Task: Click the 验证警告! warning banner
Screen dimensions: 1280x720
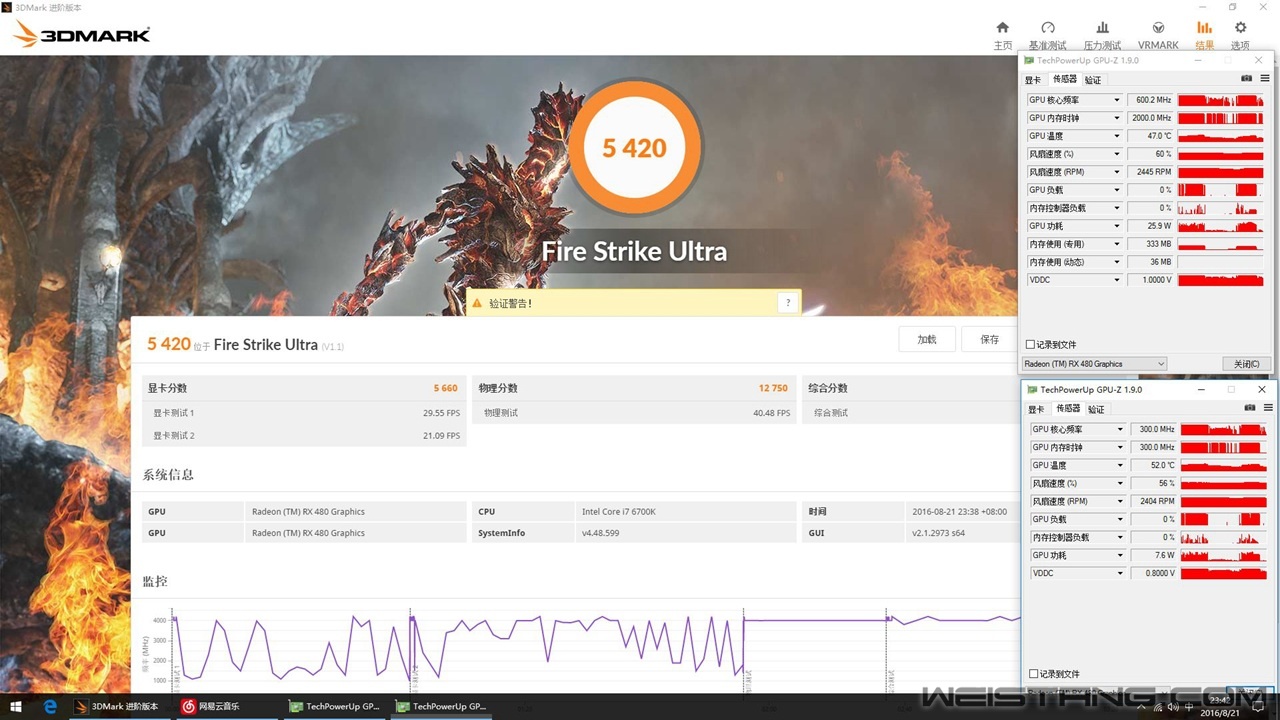Action: [633, 303]
